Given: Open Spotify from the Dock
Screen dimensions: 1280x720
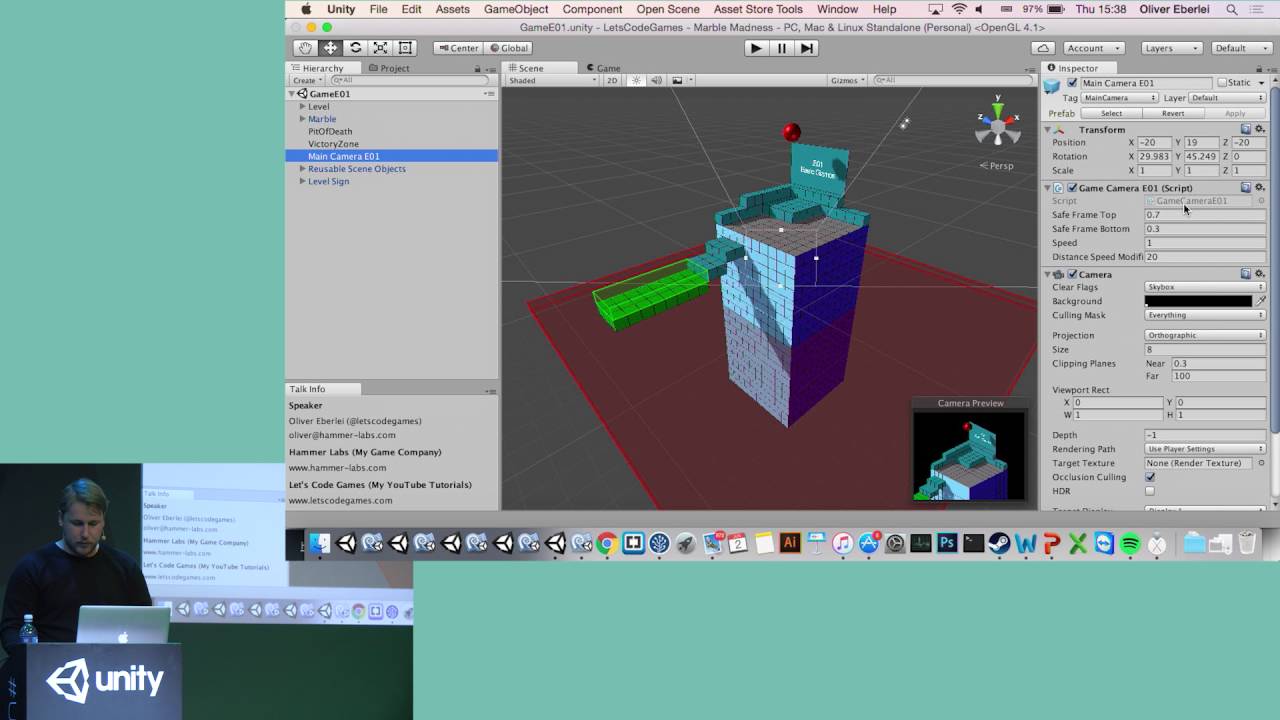Looking at the screenshot, I should [1130, 544].
